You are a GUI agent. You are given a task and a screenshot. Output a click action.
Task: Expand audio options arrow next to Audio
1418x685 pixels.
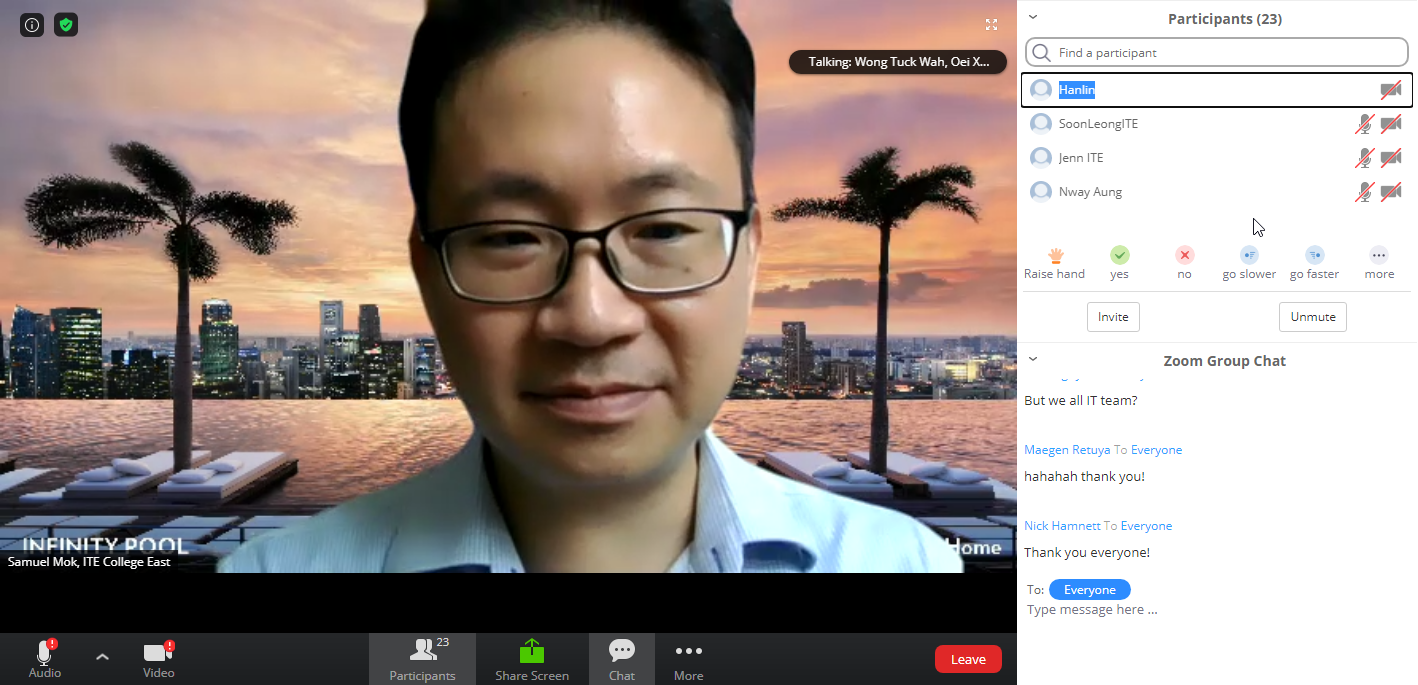pyautogui.click(x=102, y=657)
